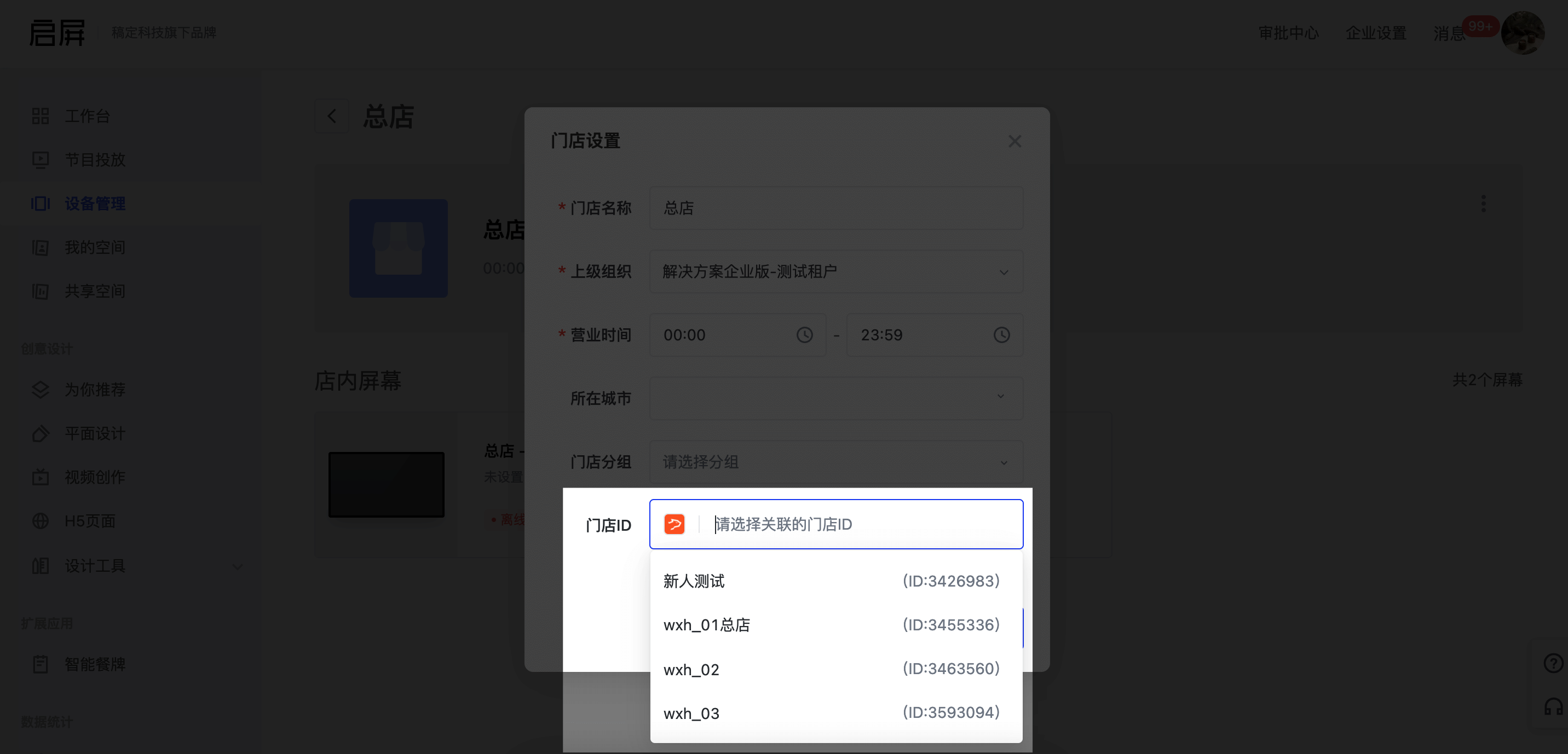Click the 上级组织 dropdown chevron
This screenshot has height=754, width=1568.
tap(1004, 272)
